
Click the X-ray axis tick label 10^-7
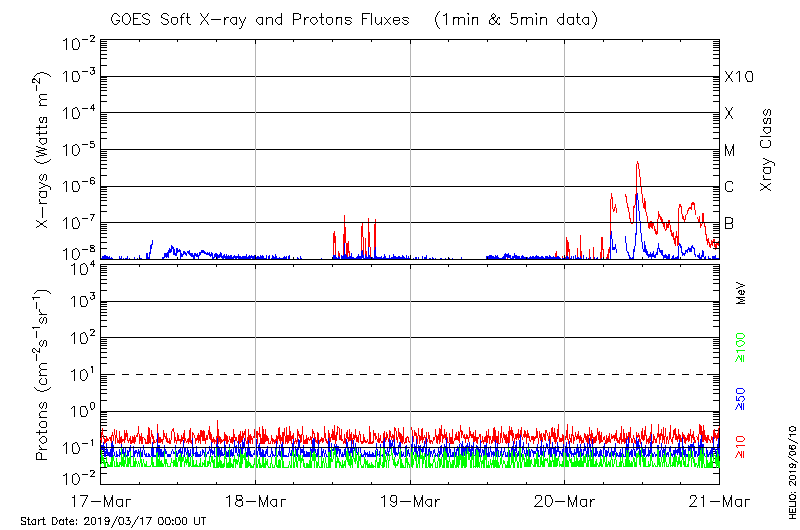(79, 222)
